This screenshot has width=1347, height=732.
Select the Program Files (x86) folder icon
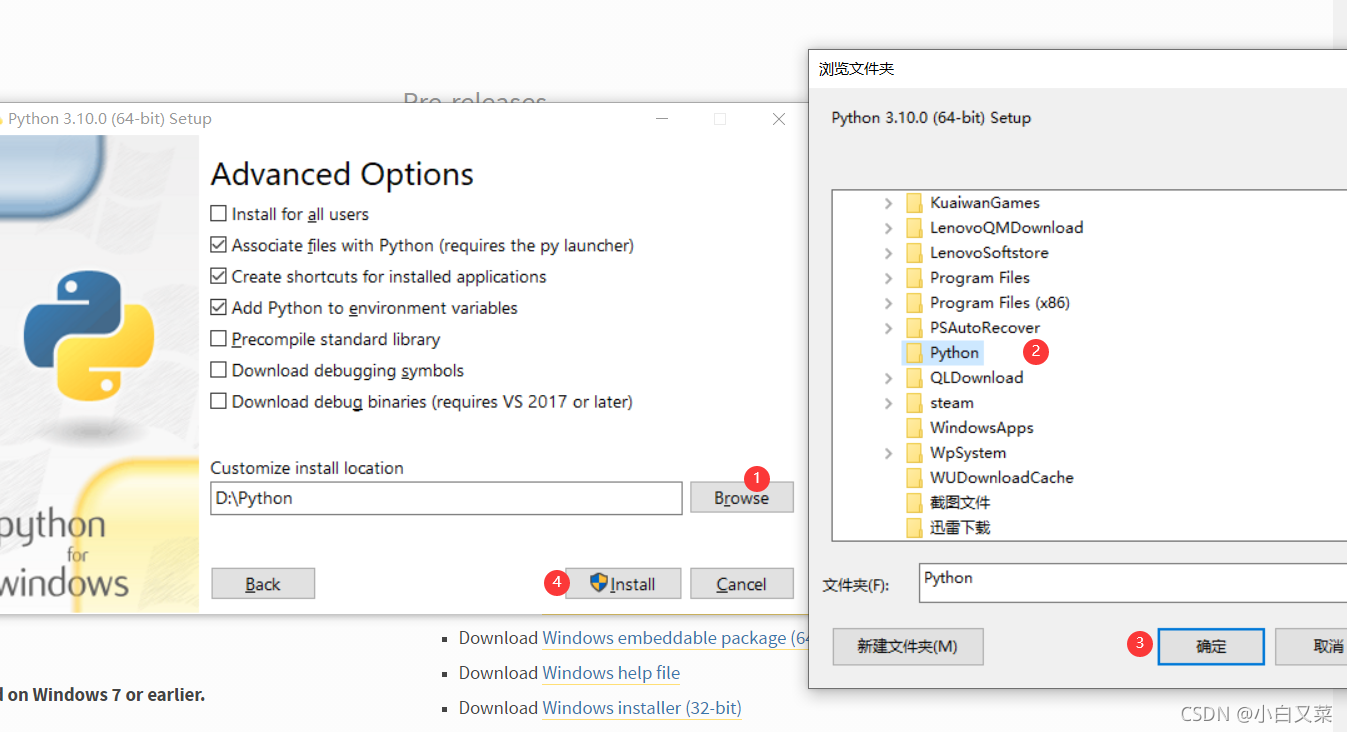click(x=914, y=303)
